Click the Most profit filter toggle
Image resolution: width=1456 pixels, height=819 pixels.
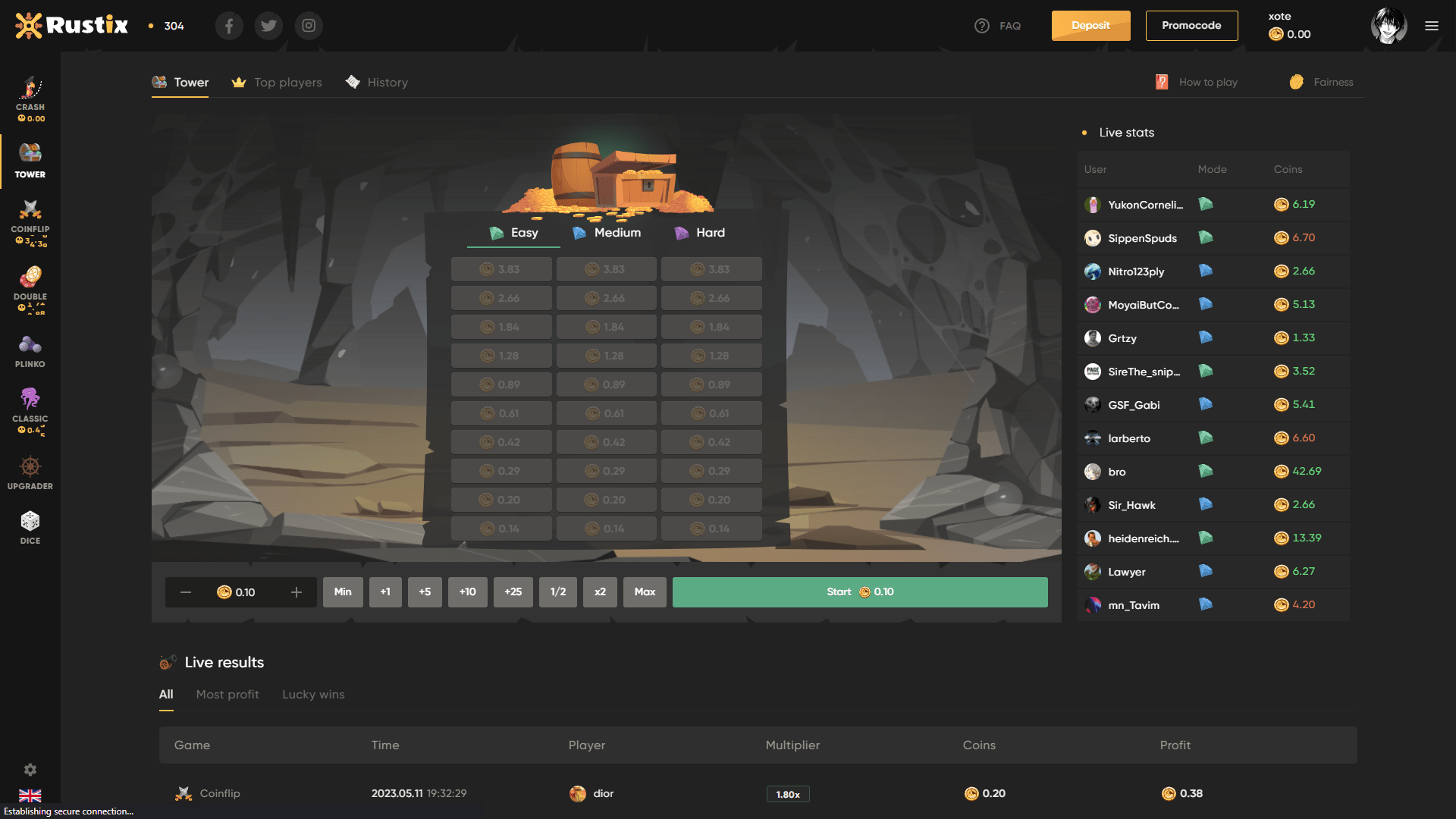(x=227, y=695)
